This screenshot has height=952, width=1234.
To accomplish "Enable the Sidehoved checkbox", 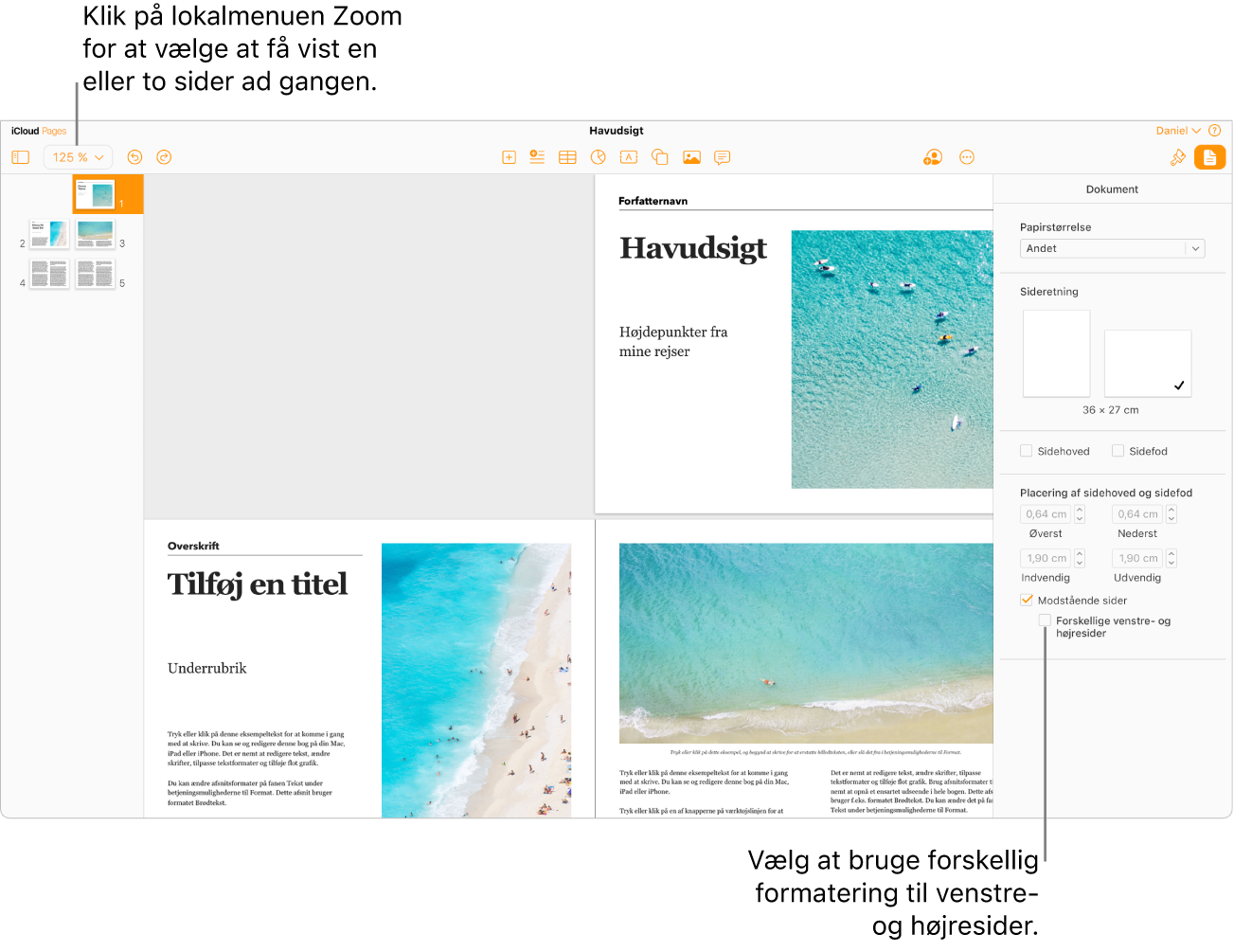I will [1026, 451].
